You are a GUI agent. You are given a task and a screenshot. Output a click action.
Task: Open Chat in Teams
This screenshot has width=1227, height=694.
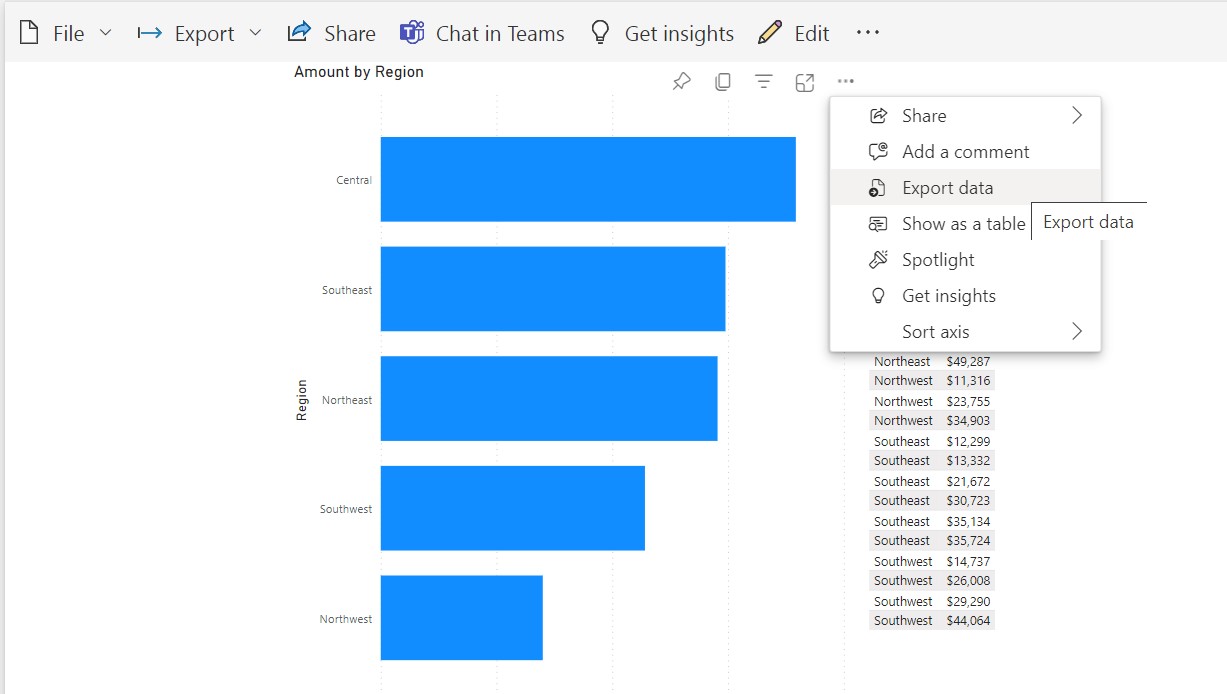482,33
